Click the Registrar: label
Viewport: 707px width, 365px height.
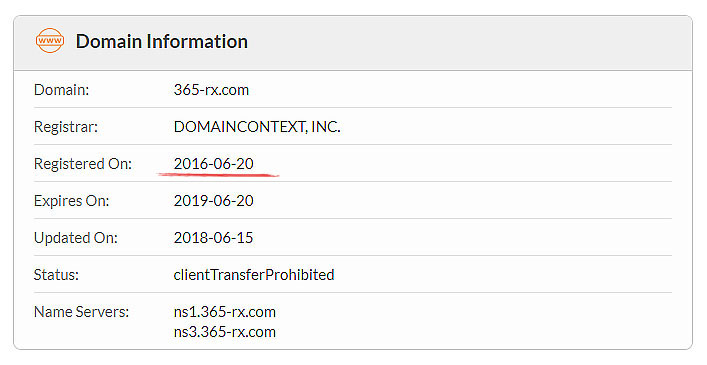click(x=66, y=127)
